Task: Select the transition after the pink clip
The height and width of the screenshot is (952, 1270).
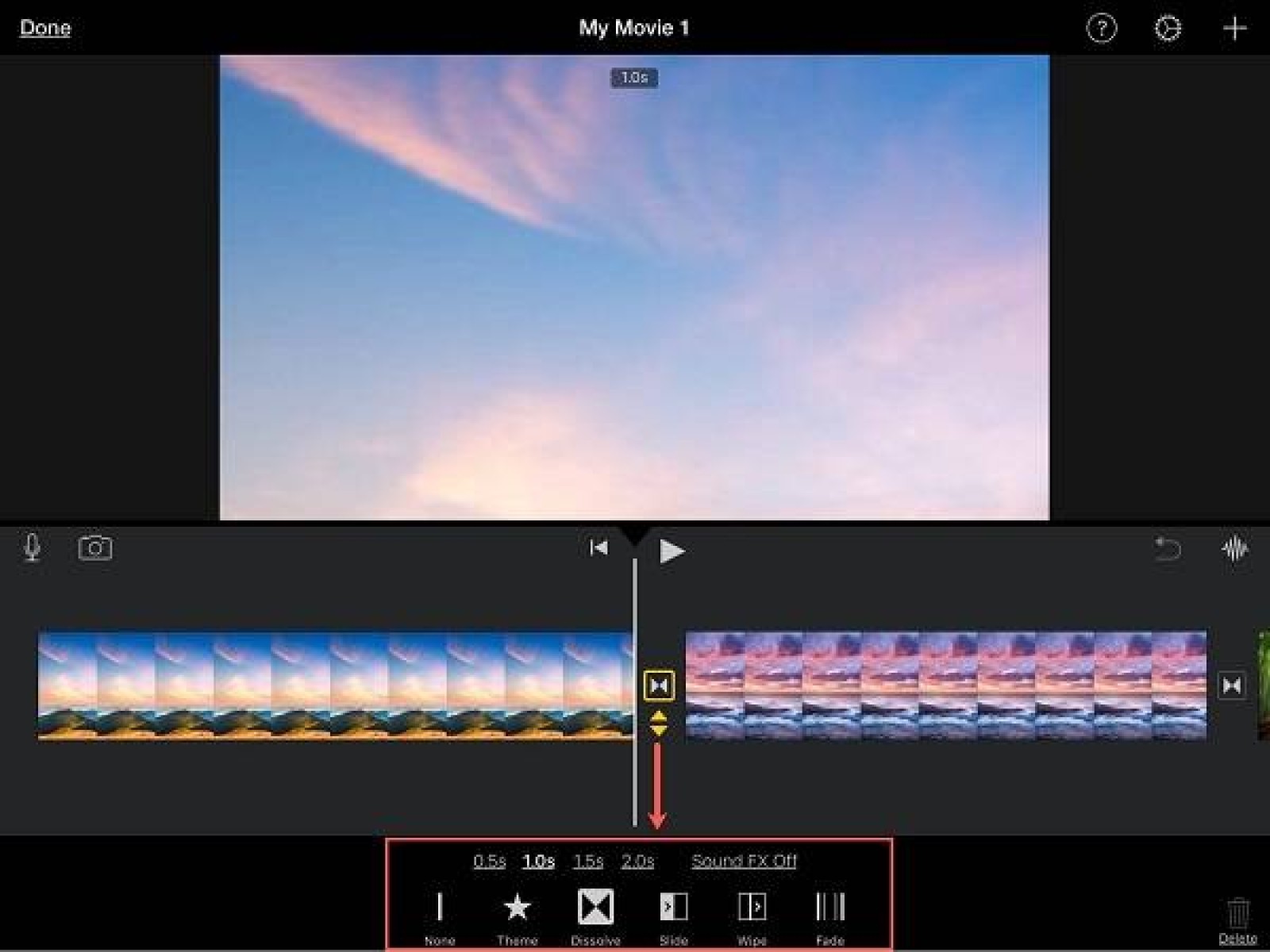Action: [x=1232, y=685]
